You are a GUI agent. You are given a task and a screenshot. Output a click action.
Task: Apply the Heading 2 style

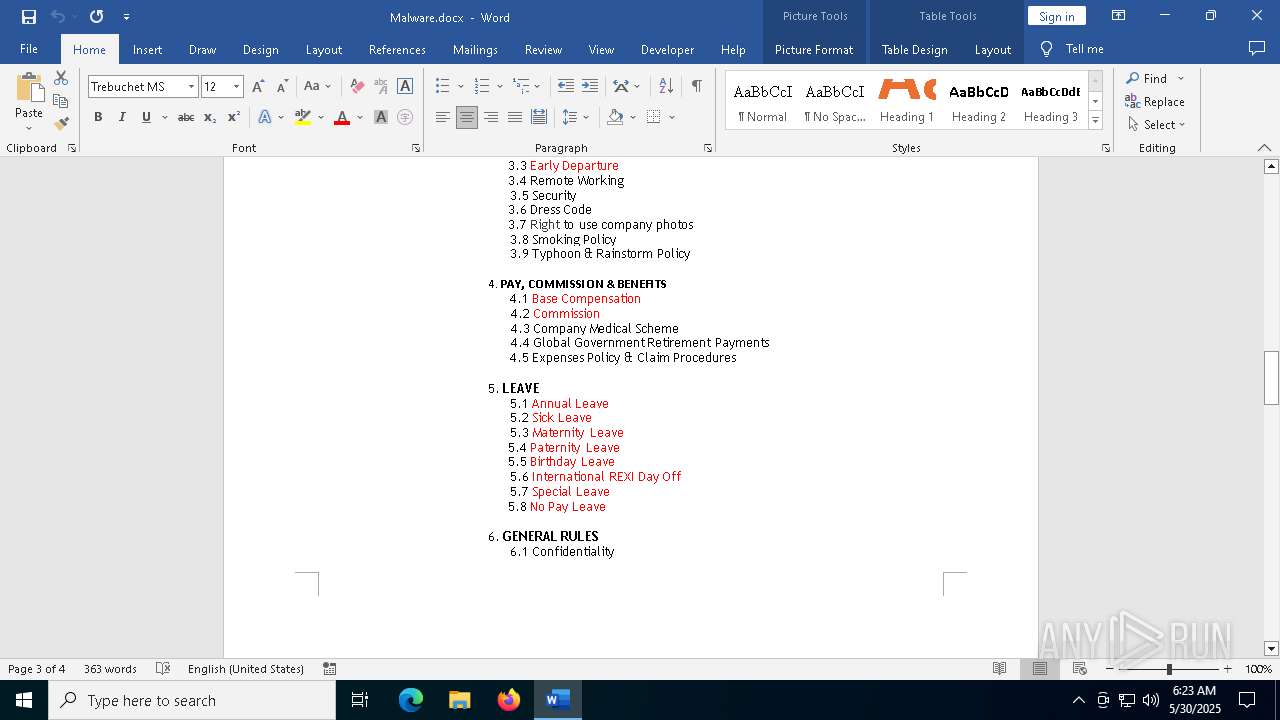(979, 101)
